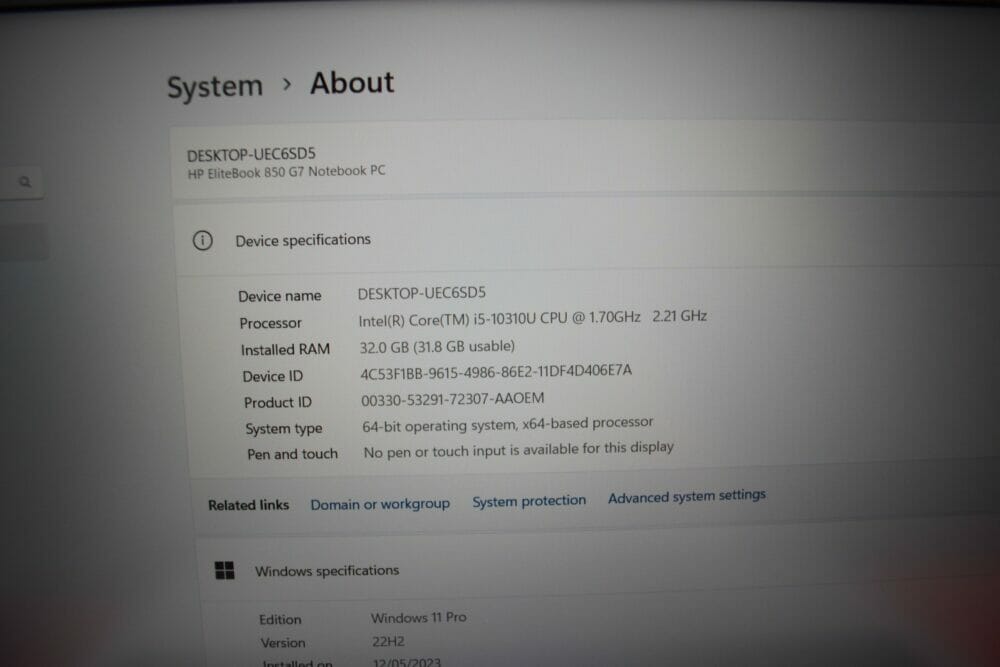Screen dimensions: 1000x667
Task: Click the Device name value DESKTOP-UEC6SD5
Action: pos(422,293)
